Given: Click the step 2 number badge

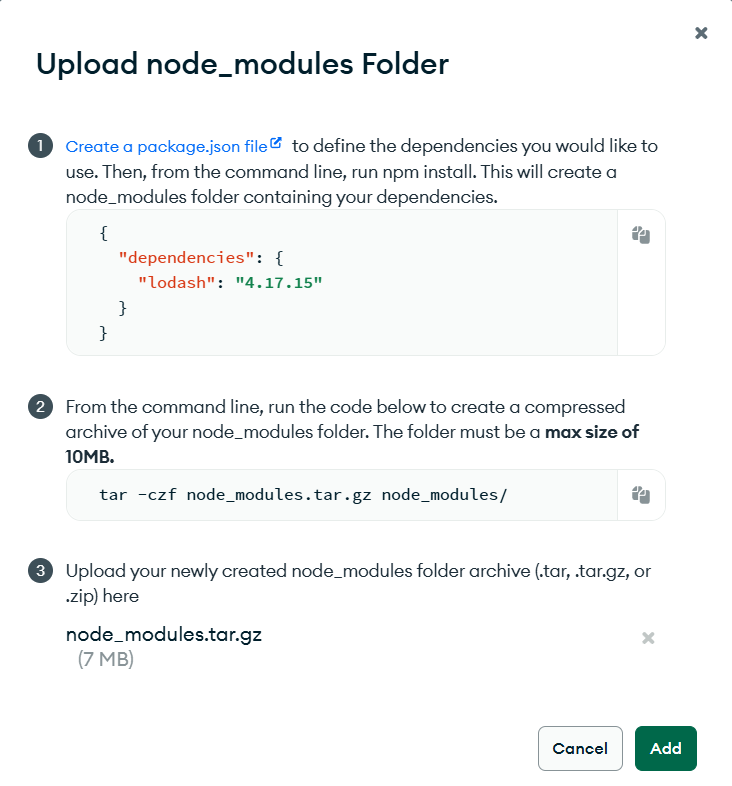Looking at the screenshot, I should point(40,407).
